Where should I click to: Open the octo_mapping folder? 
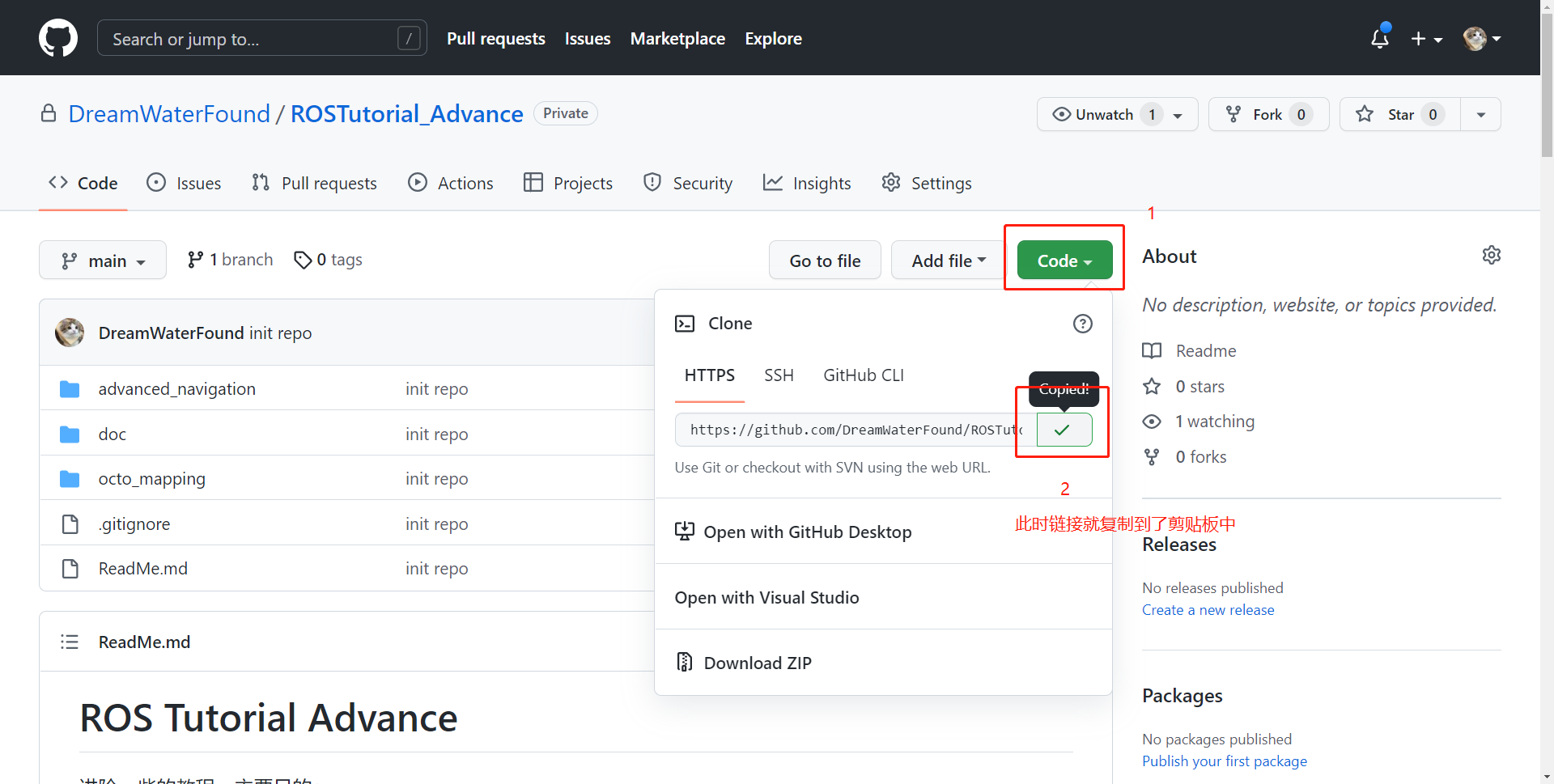152,479
